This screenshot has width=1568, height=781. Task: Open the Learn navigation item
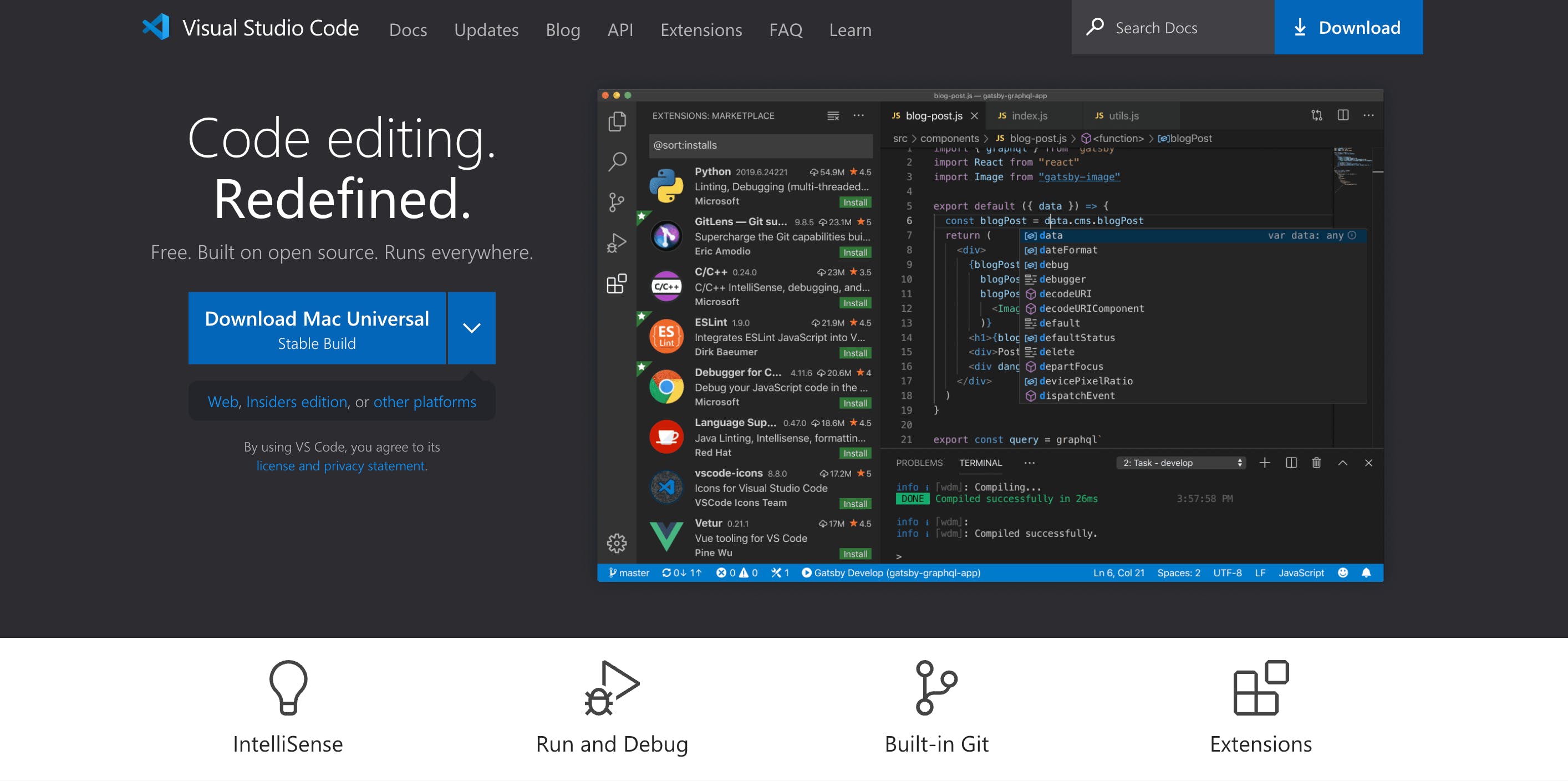click(850, 29)
